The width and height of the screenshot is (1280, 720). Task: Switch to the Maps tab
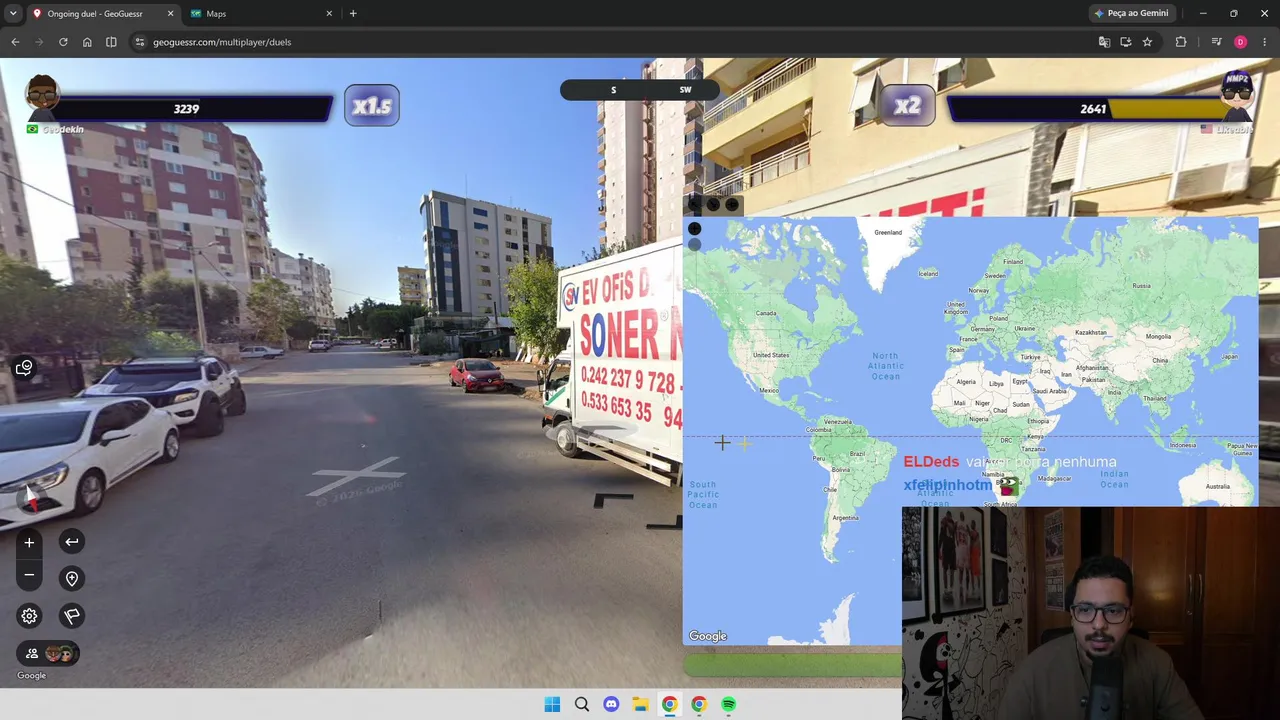(262, 14)
